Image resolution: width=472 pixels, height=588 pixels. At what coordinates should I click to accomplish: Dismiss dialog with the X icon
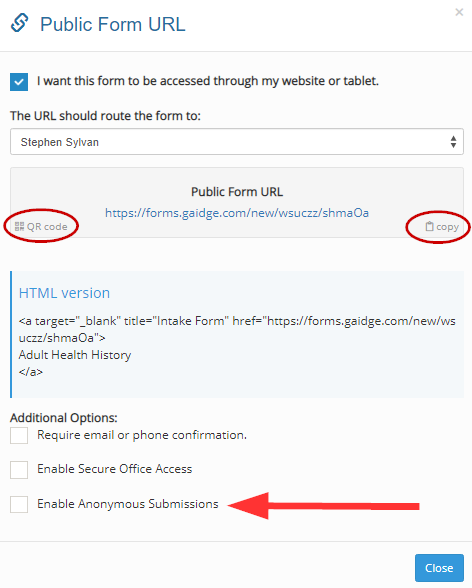pyautogui.click(x=459, y=12)
